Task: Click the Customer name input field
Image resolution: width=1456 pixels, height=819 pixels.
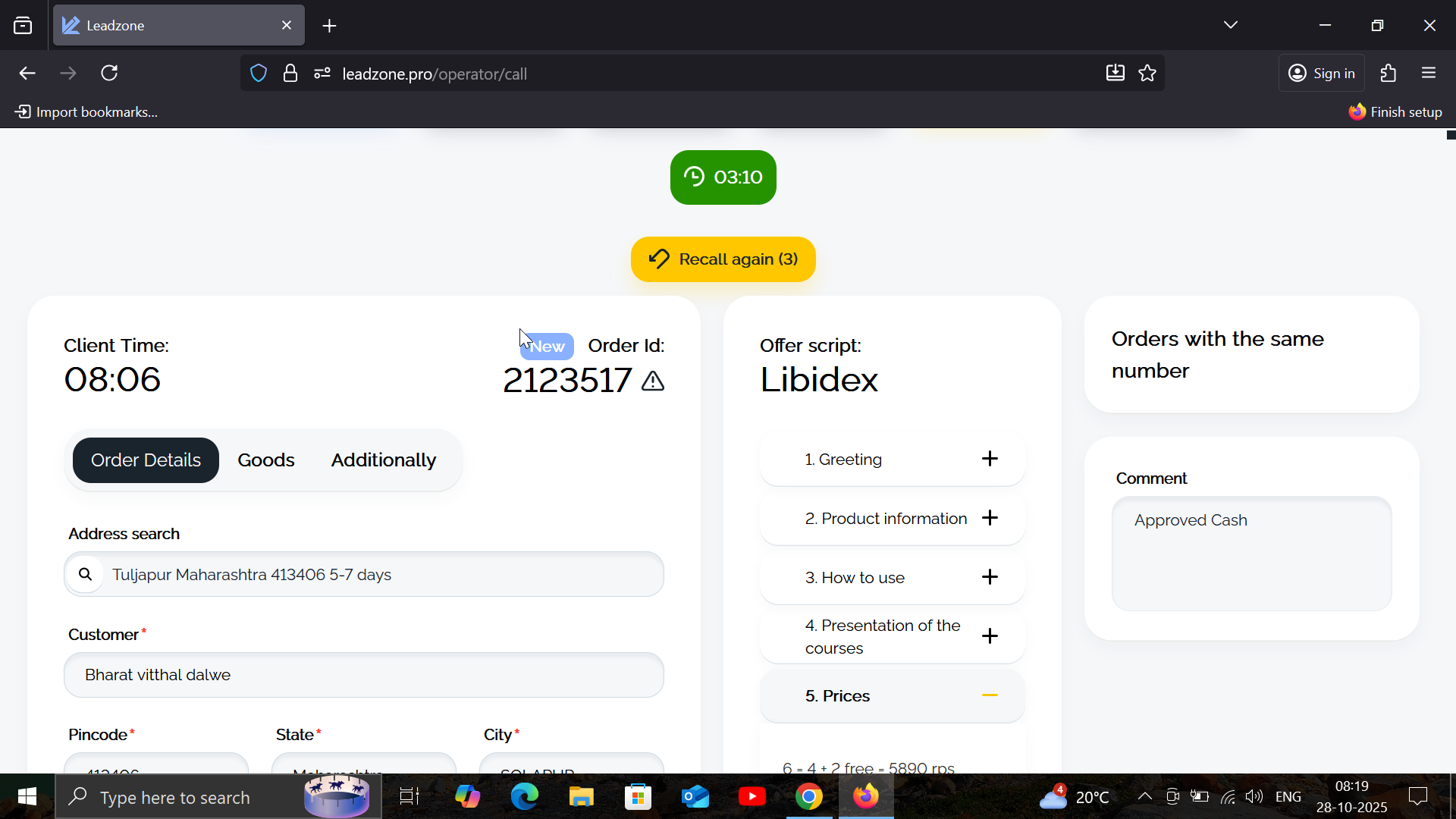Action: [364, 675]
